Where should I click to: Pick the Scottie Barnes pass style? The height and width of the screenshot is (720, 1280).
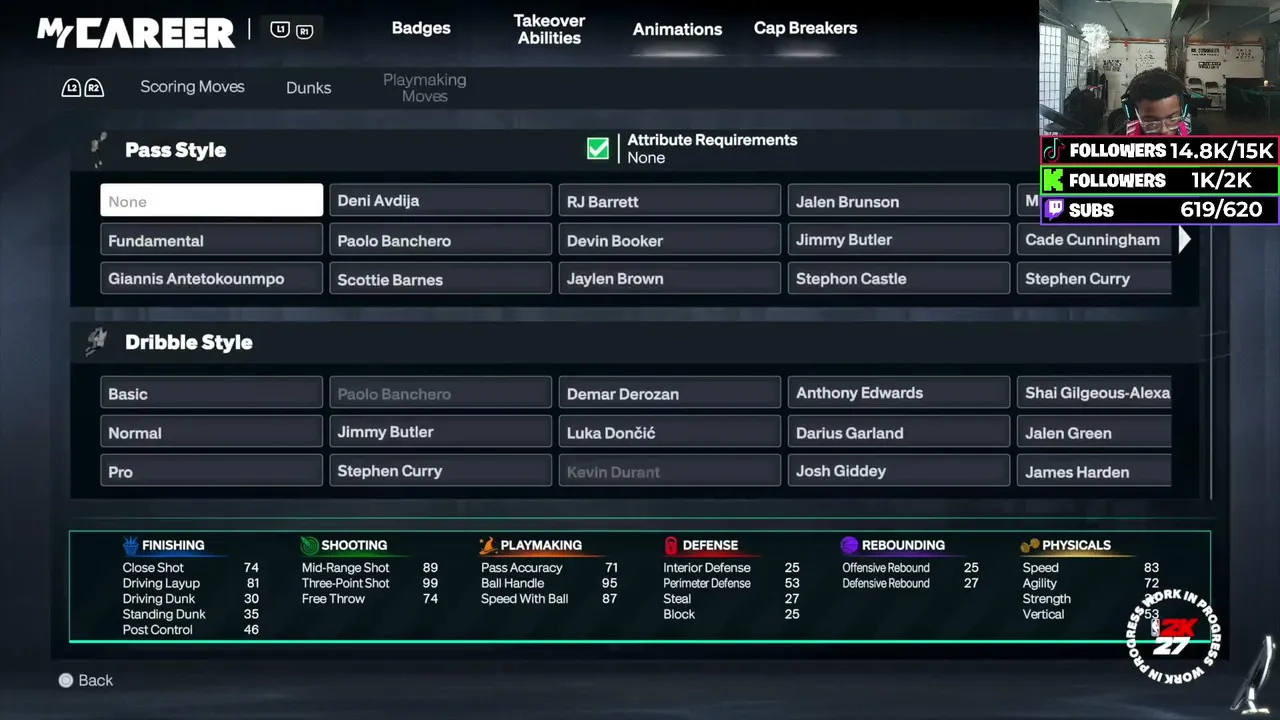pos(440,279)
